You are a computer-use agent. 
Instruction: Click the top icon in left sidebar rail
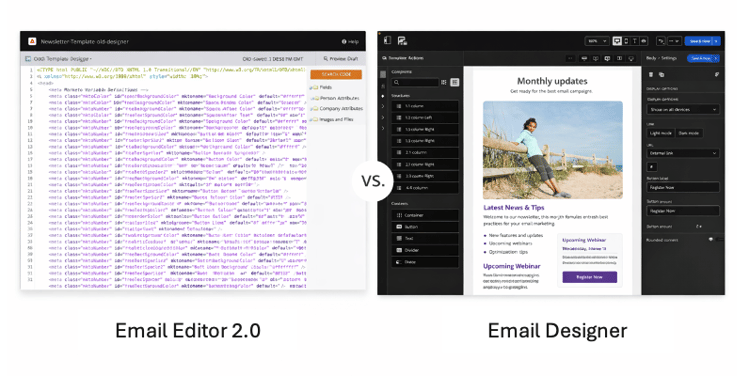click(383, 75)
